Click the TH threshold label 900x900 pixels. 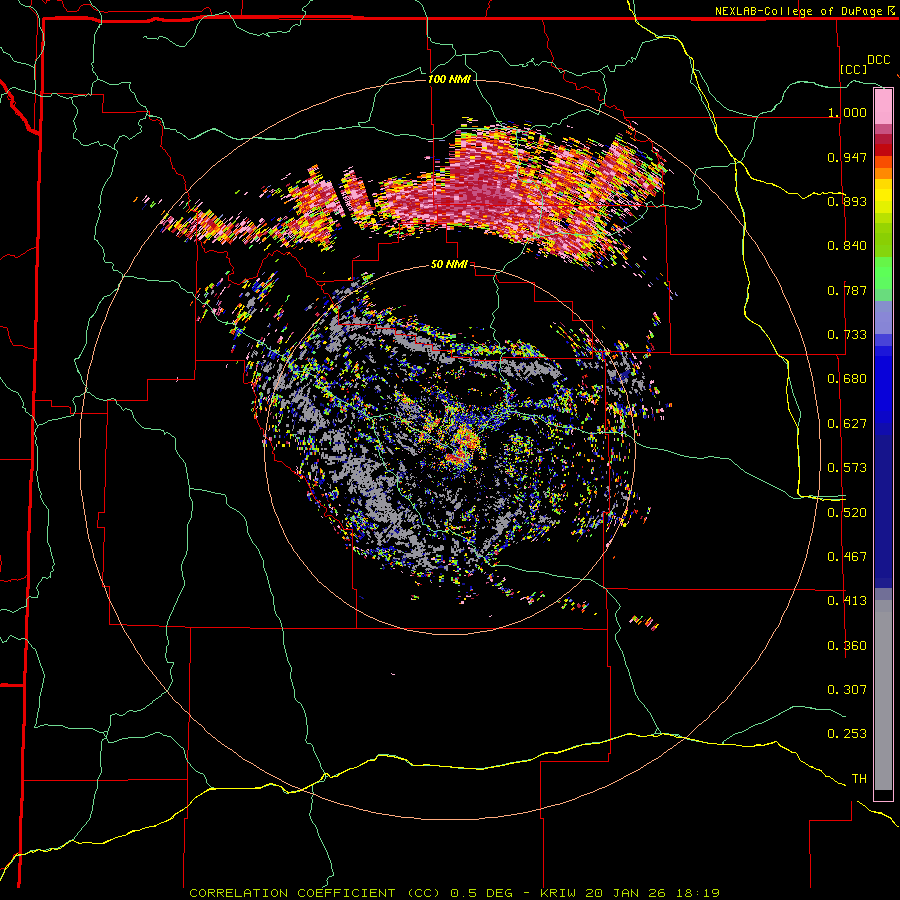click(859, 779)
